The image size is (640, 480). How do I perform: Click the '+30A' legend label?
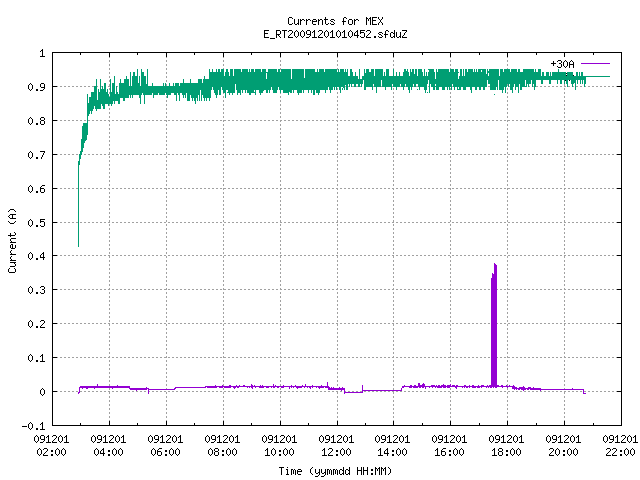(x=562, y=64)
